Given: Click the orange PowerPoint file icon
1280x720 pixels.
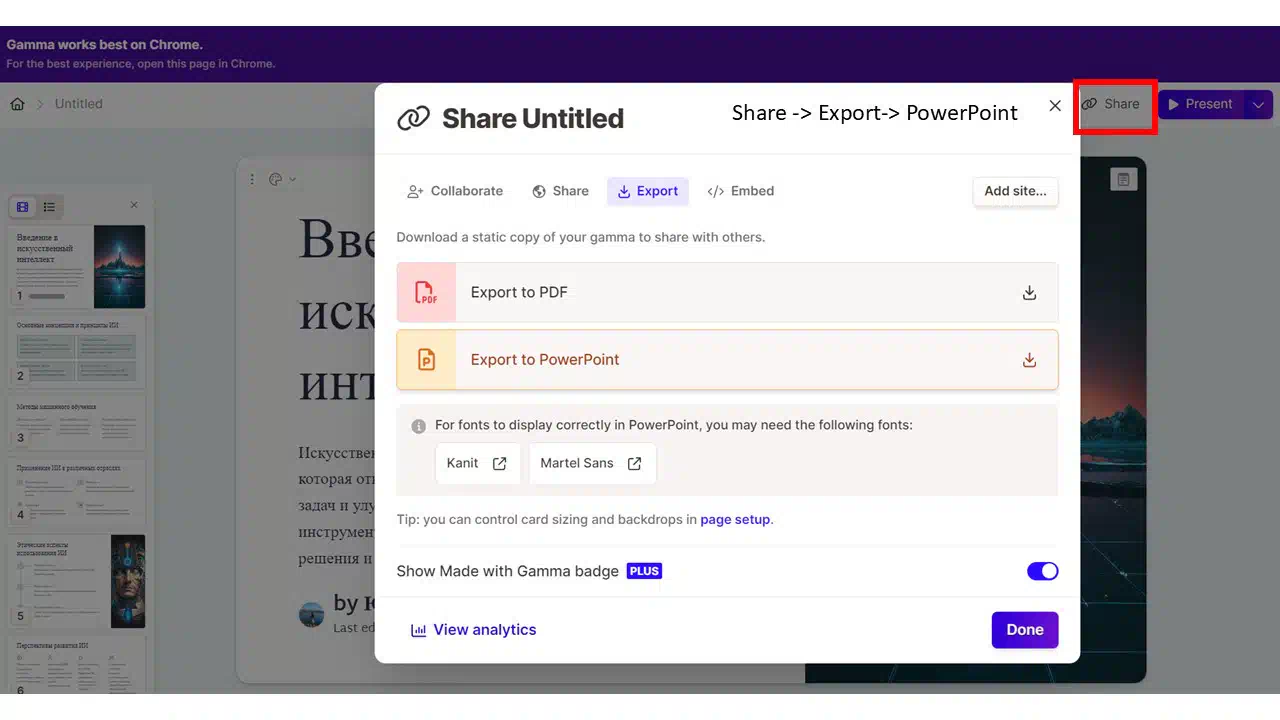Looking at the screenshot, I should point(427,360).
